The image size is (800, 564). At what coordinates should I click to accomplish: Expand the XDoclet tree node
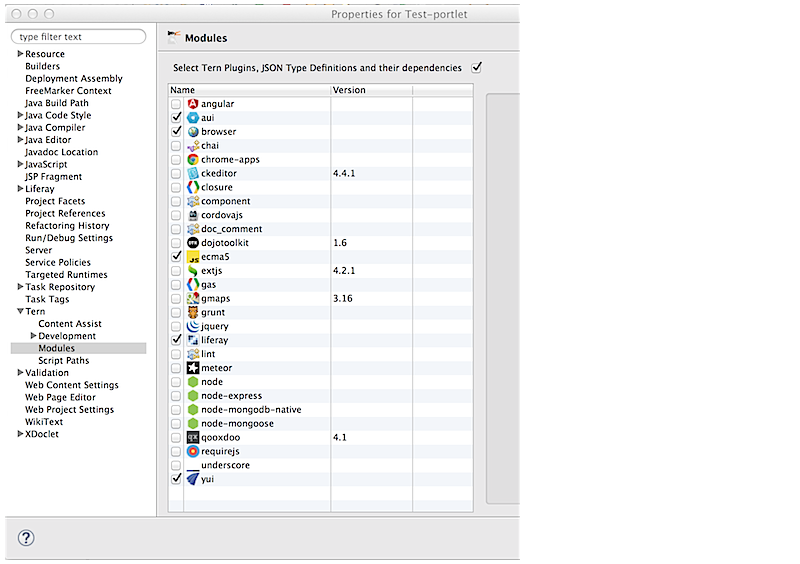[x=20, y=433]
